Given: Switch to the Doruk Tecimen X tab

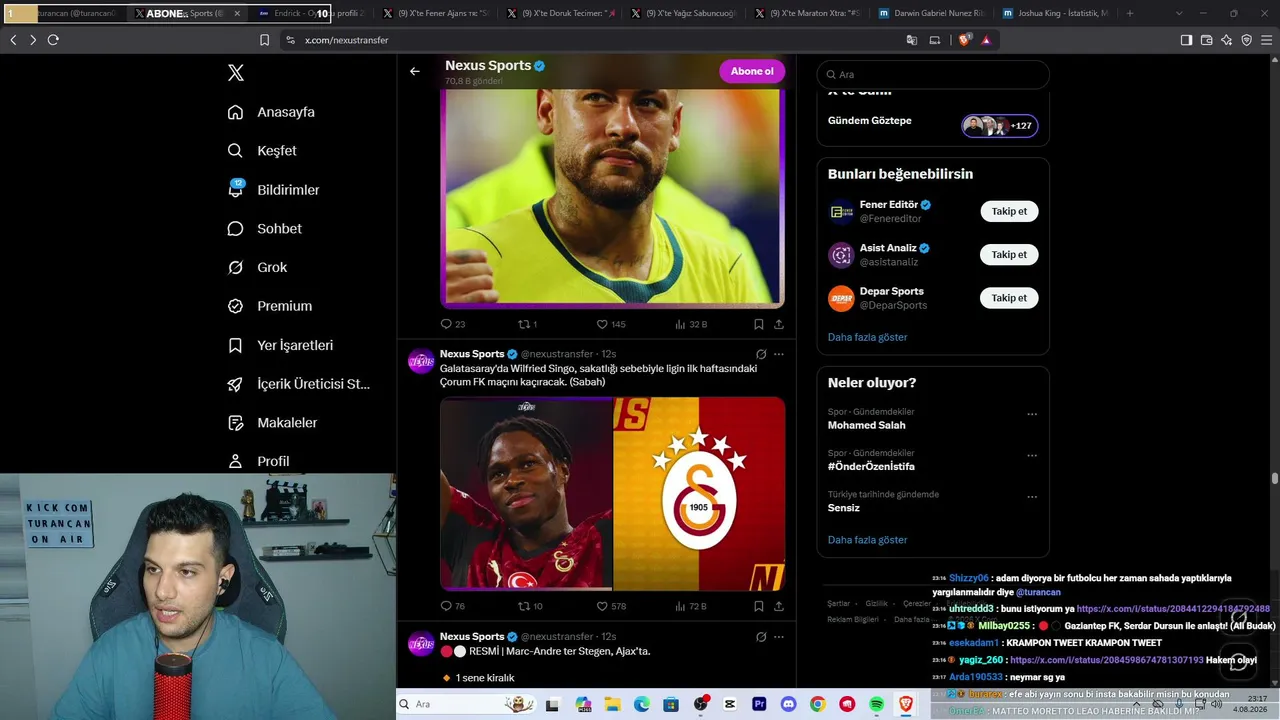Looking at the screenshot, I should coord(560,14).
